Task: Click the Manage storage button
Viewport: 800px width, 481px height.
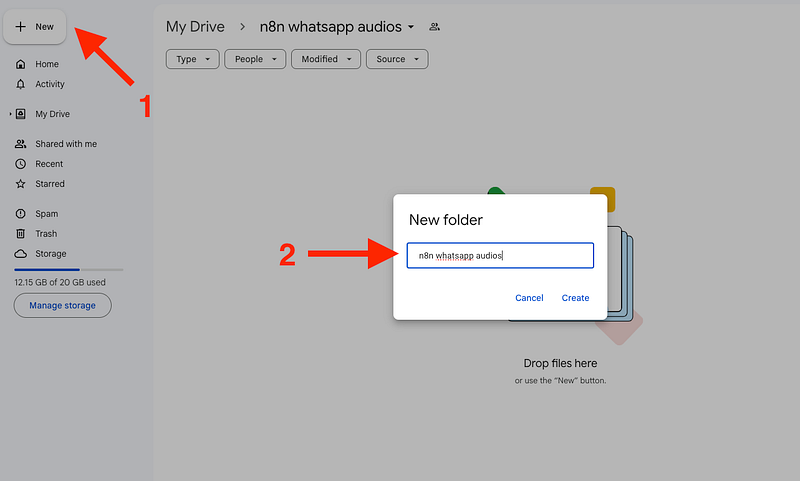Action: pyautogui.click(x=63, y=305)
